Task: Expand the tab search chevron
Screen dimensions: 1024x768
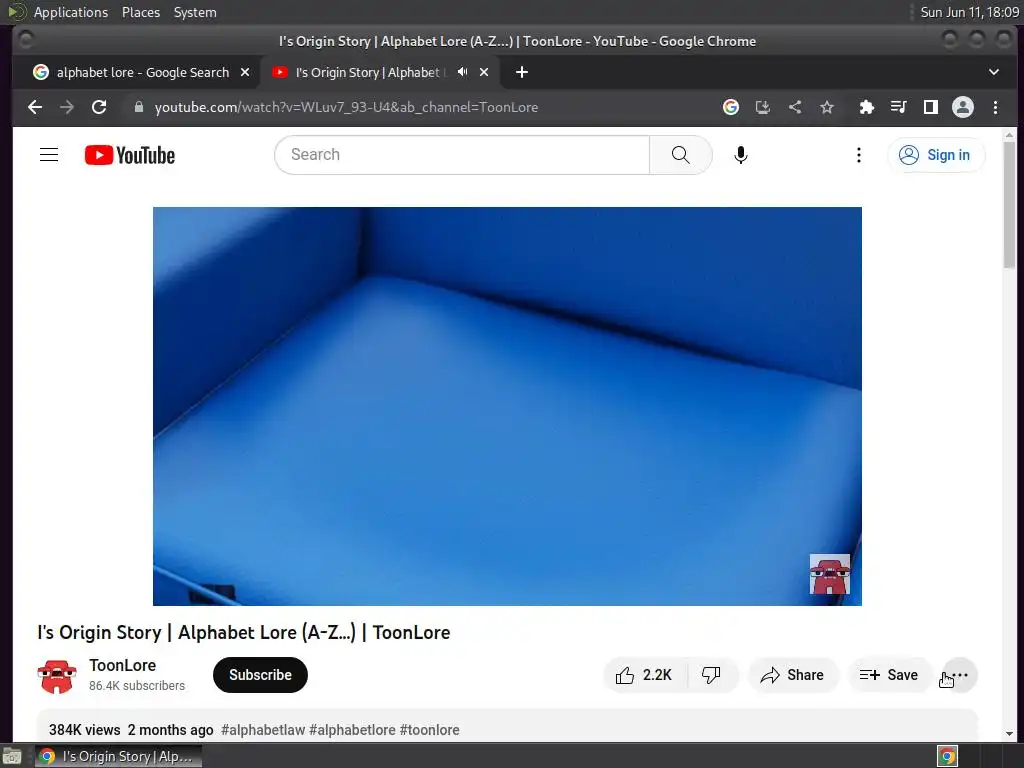Action: pyautogui.click(x=994, y=72)
